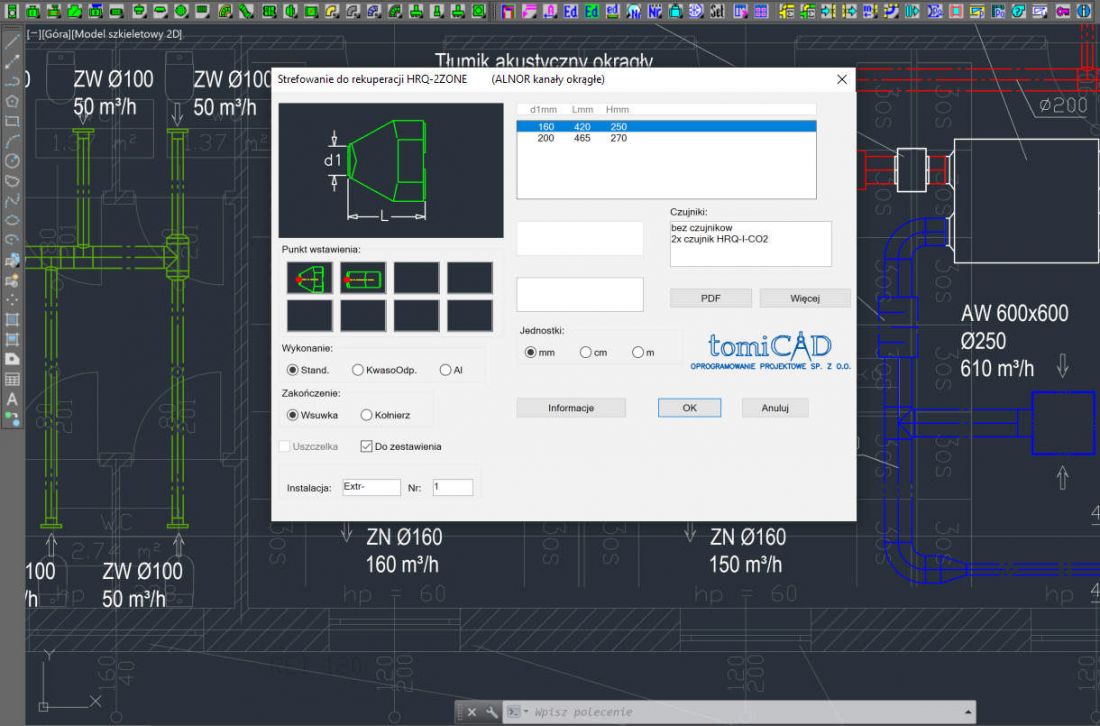Click the X icon in command line bar

pyautogui.click(x=471, y=712)
